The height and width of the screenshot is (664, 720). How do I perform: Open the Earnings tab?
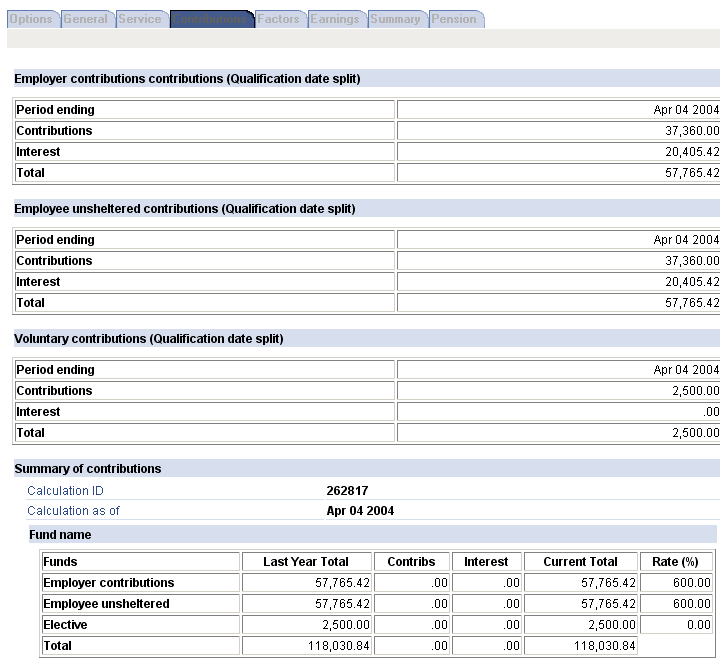coord(335,19)
